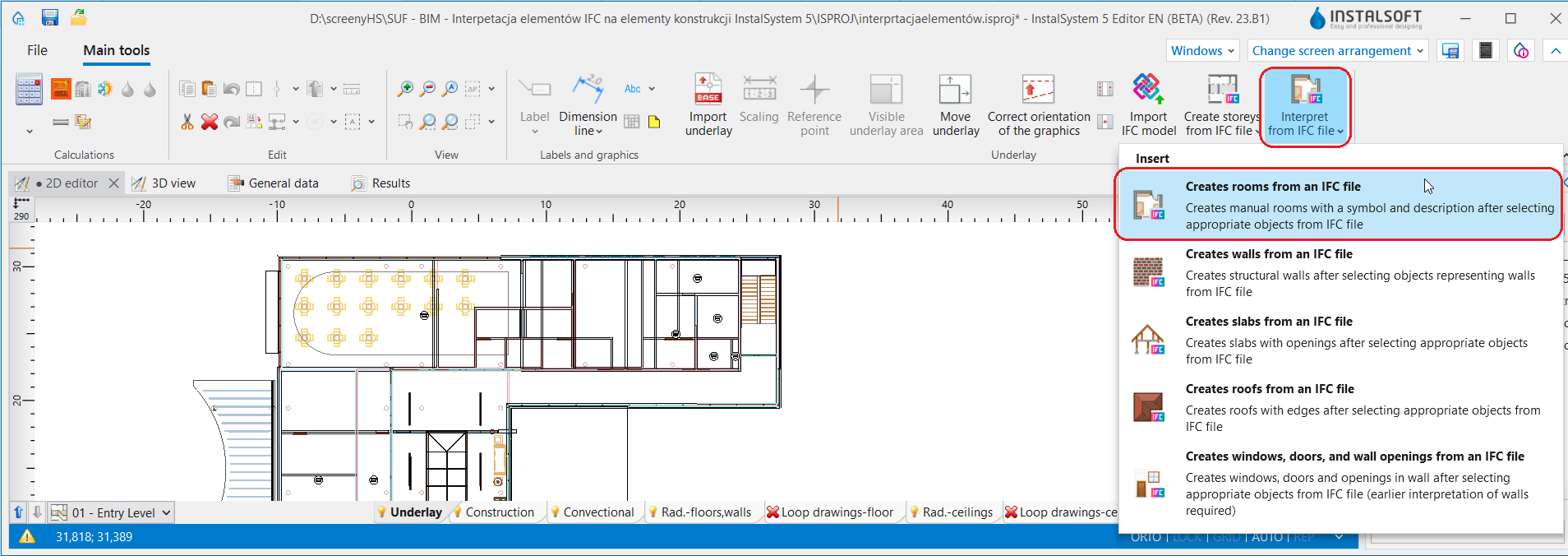Open the Windows dropdown

click(1202, 50)
